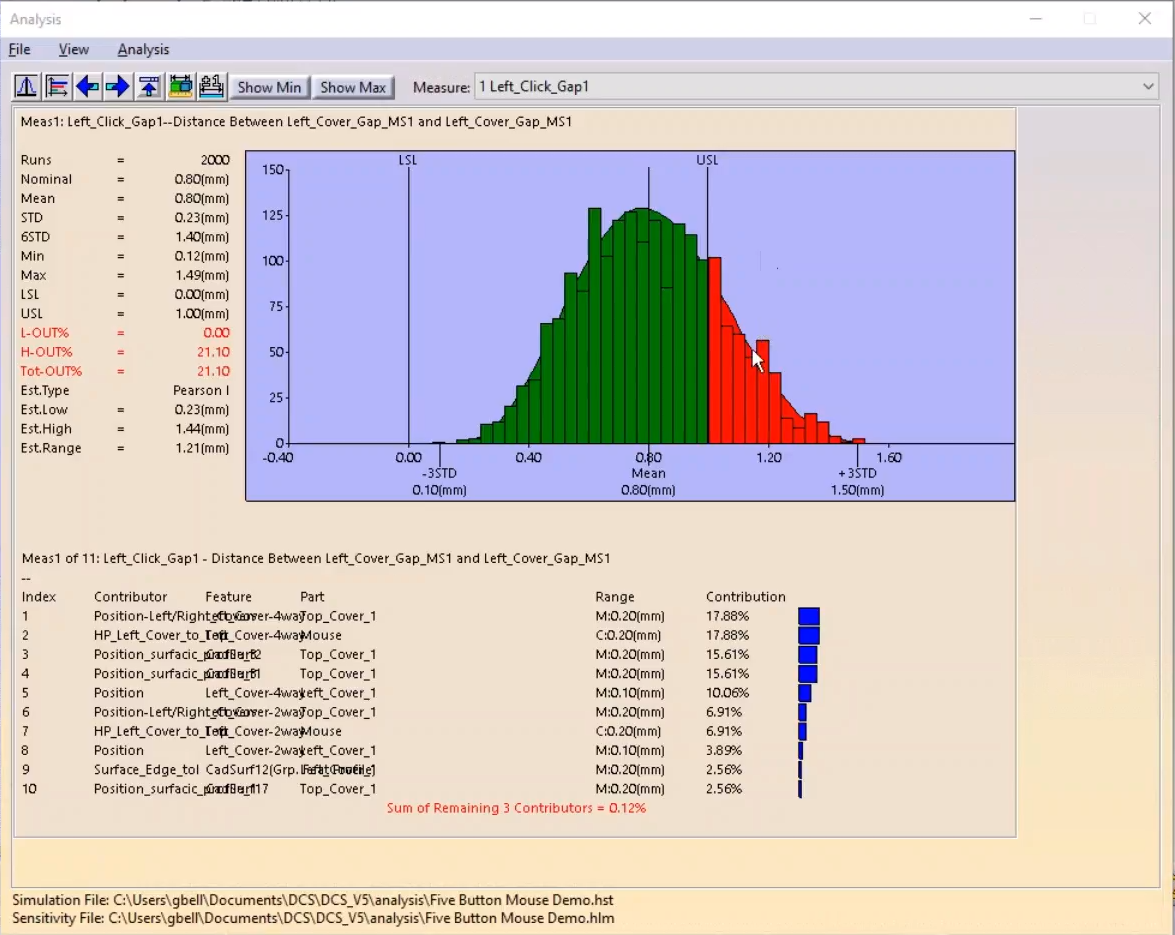Go to next measure with right arrow
The image size is (1175, 935).
tap(118, 87)
